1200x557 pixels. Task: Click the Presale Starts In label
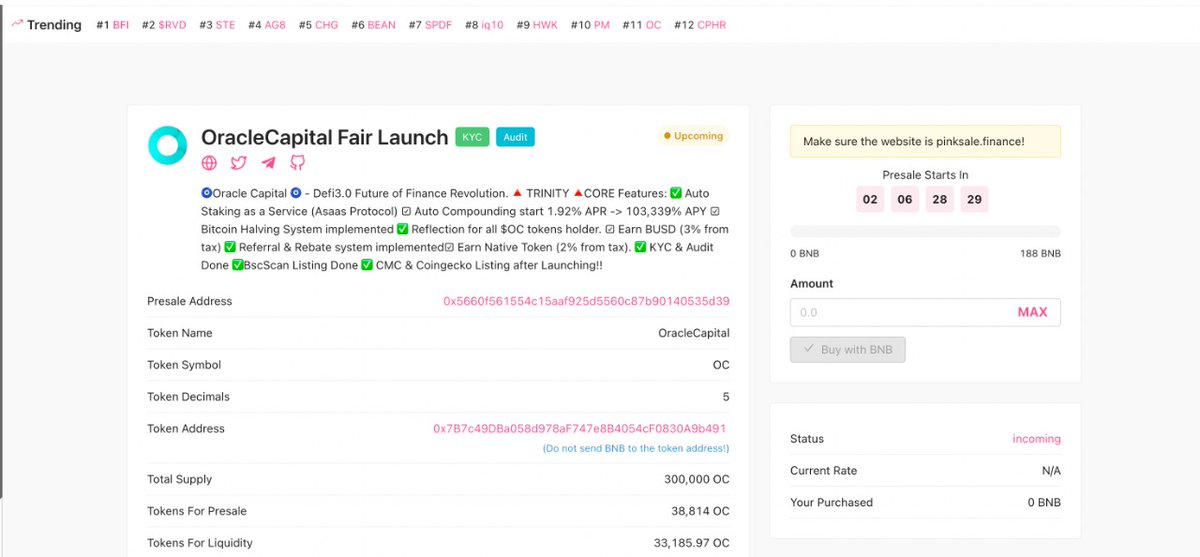click(925, 175)
